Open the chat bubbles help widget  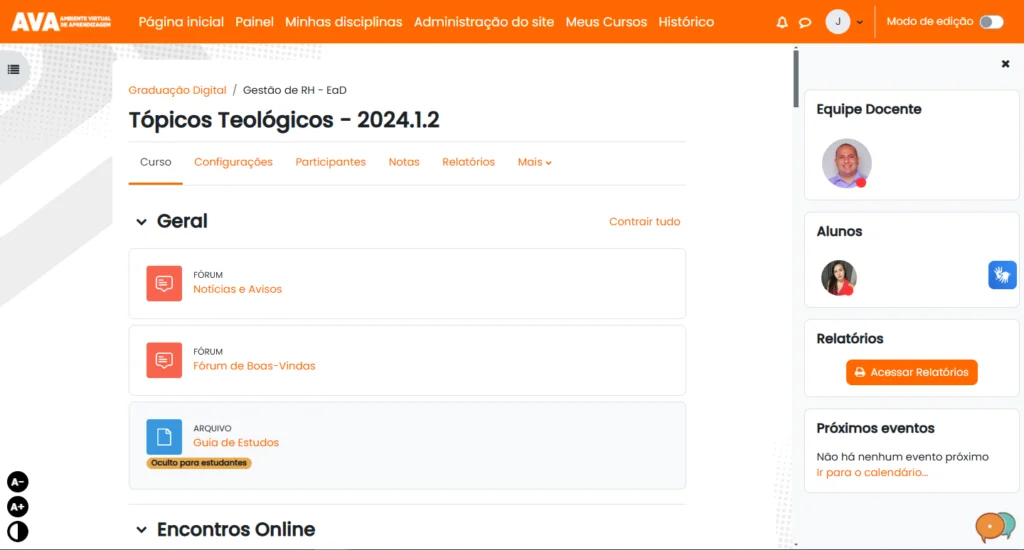pyautogui.click(x=994, y=526)
